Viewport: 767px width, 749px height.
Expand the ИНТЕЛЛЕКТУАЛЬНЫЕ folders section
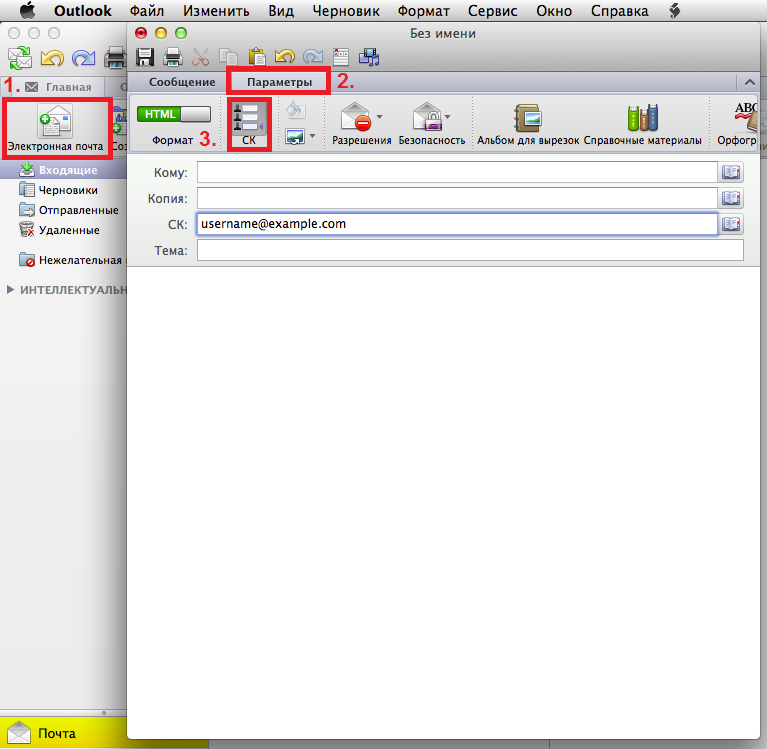[x=10, y=290]
